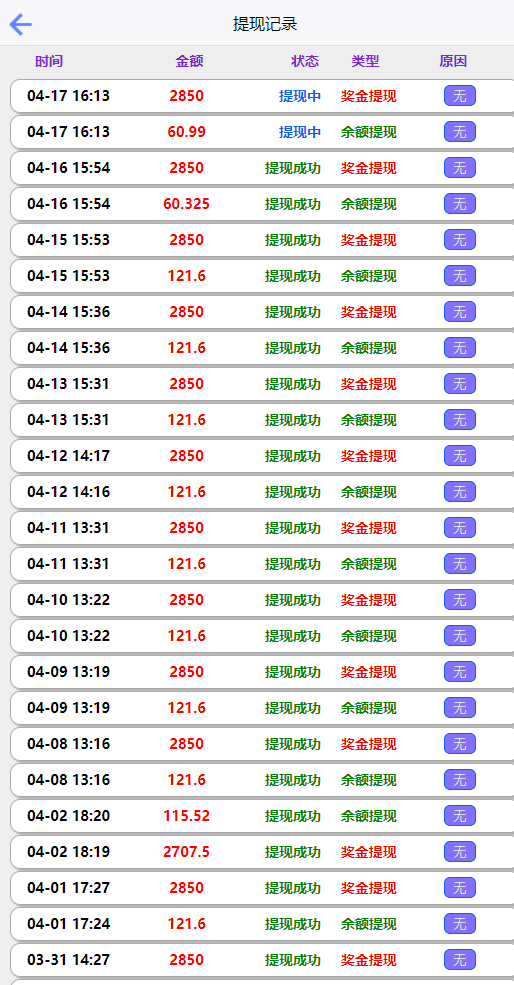Select the 原因 column header
Screen dimensions: 514x985
[x=453, y=62]
